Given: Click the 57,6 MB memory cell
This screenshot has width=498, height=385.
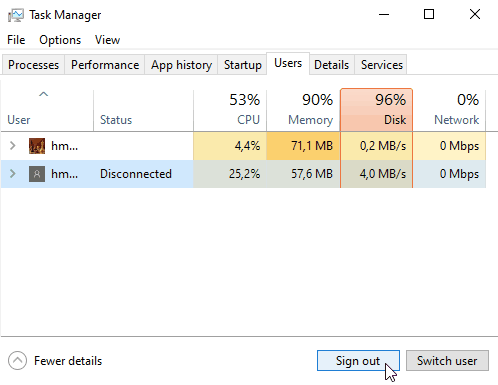Looking at the screenshot, I should pos(303,174).
